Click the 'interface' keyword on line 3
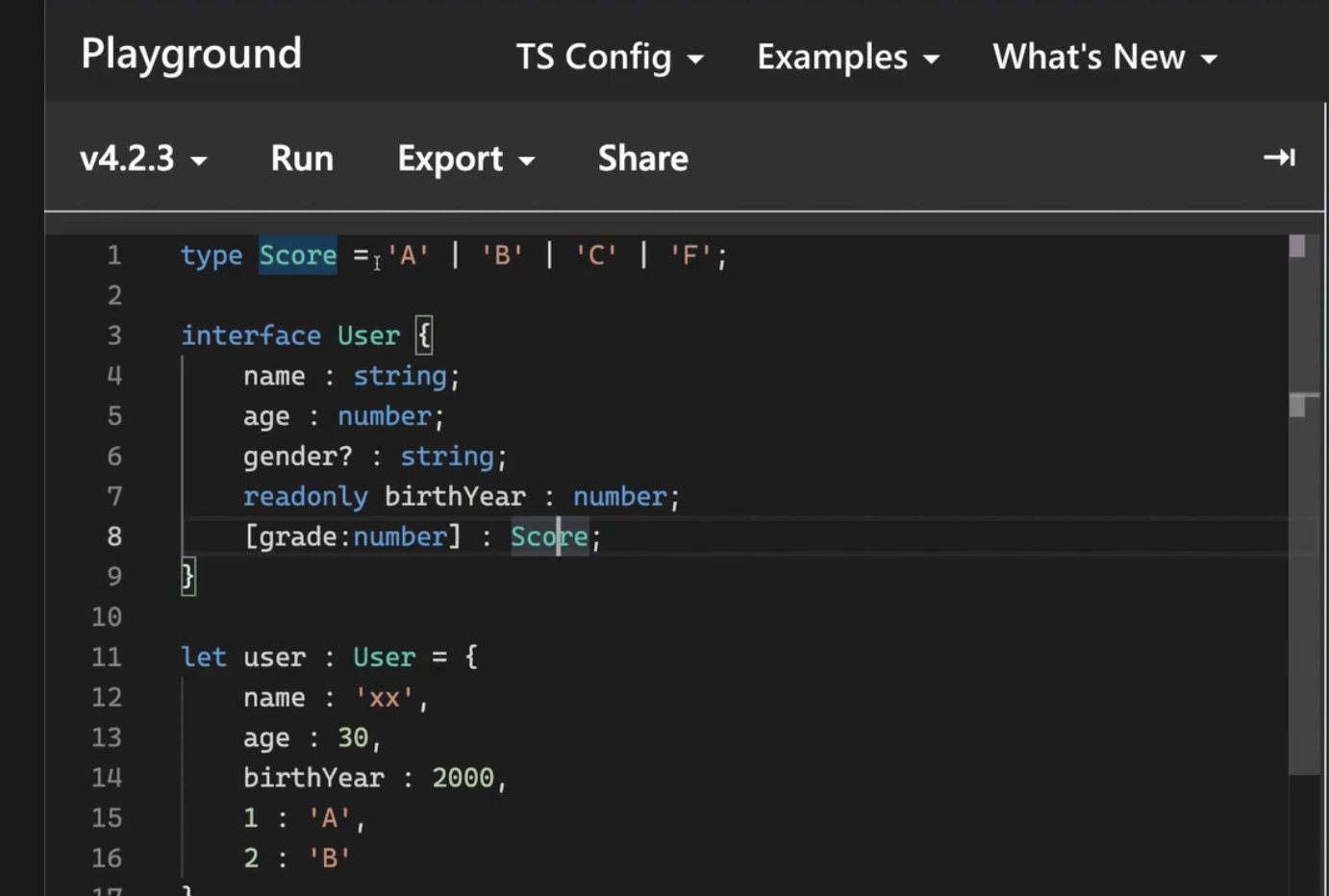This screenshot has width=1329, height=896. 251,336
